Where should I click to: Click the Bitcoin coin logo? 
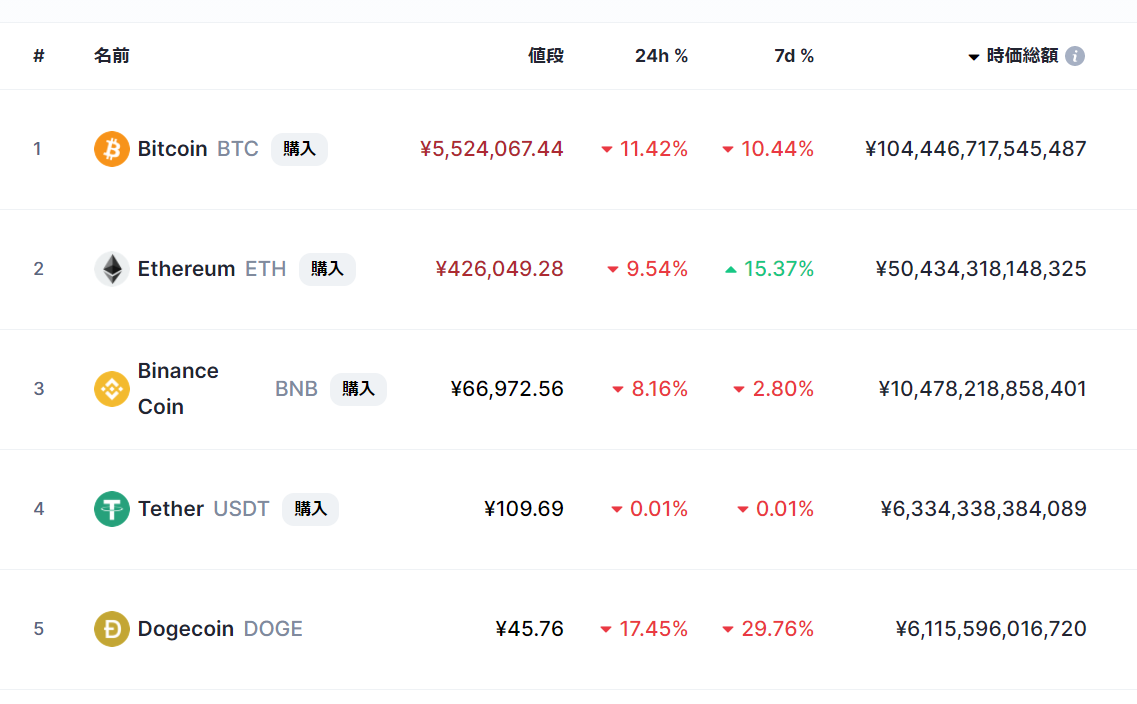[111, 148]
